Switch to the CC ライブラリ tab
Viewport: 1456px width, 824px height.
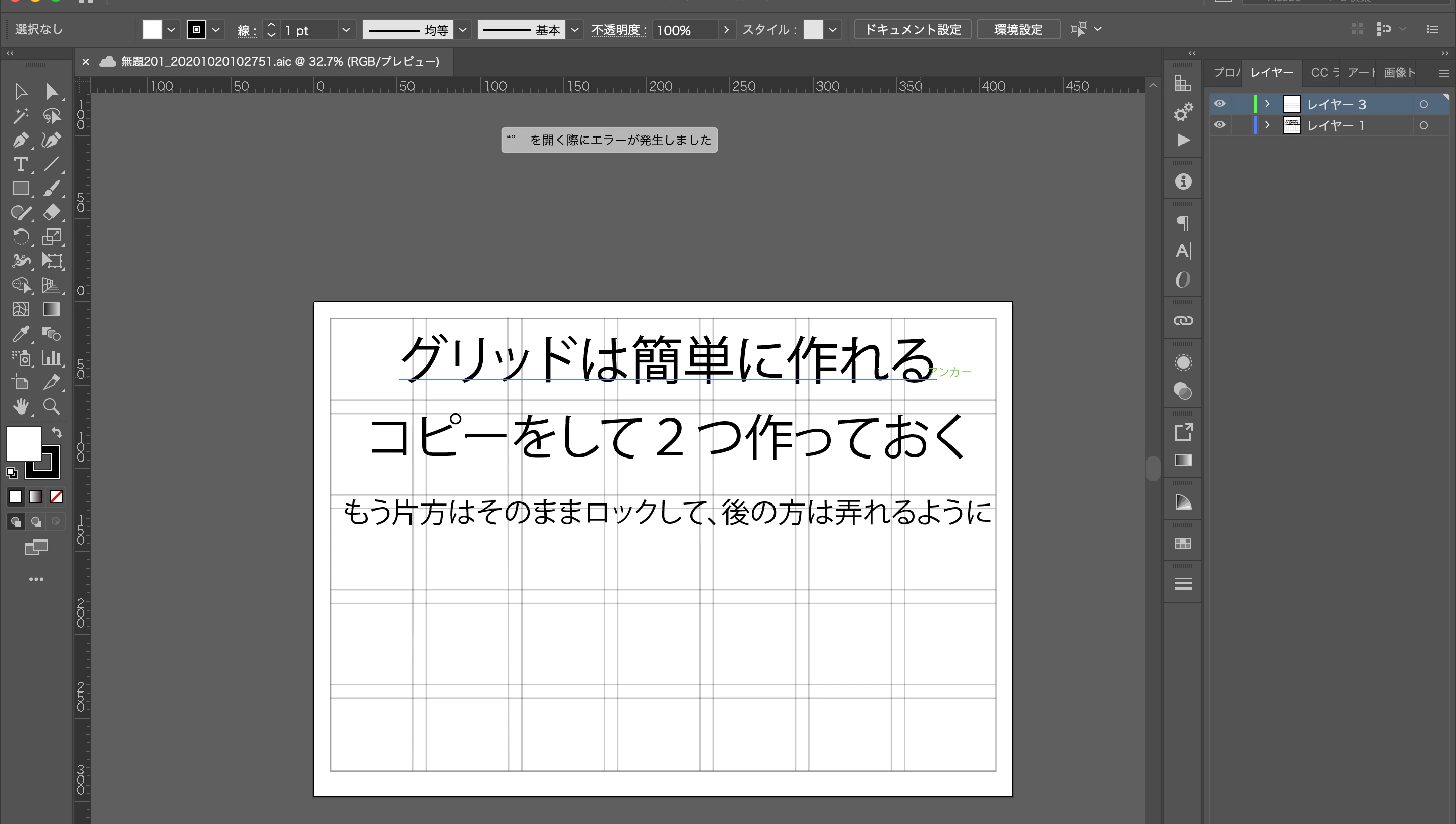pyautogui.click(x=1324, y=72)
